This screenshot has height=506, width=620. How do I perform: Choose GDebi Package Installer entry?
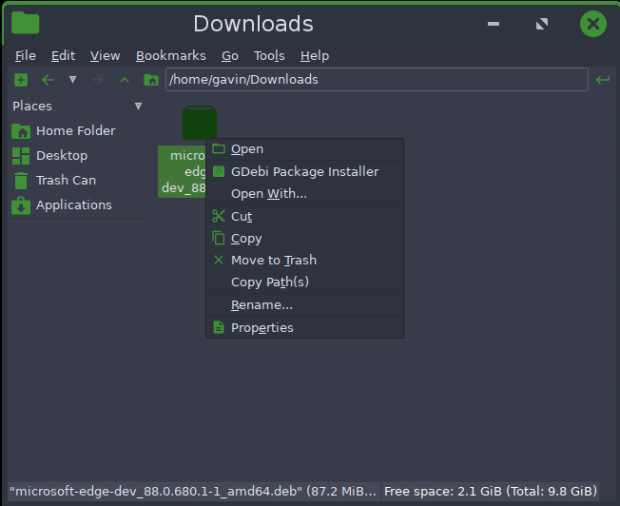tap(304, 172)
